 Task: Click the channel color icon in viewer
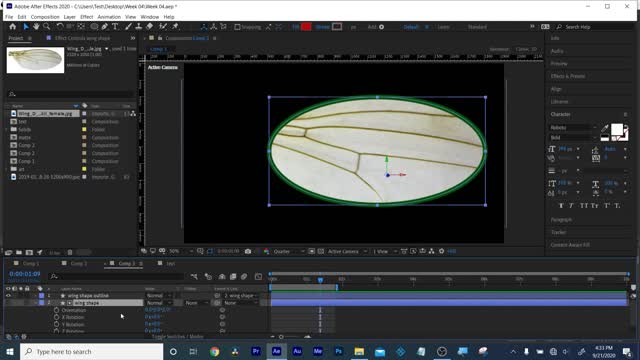[x=266, y=251]
